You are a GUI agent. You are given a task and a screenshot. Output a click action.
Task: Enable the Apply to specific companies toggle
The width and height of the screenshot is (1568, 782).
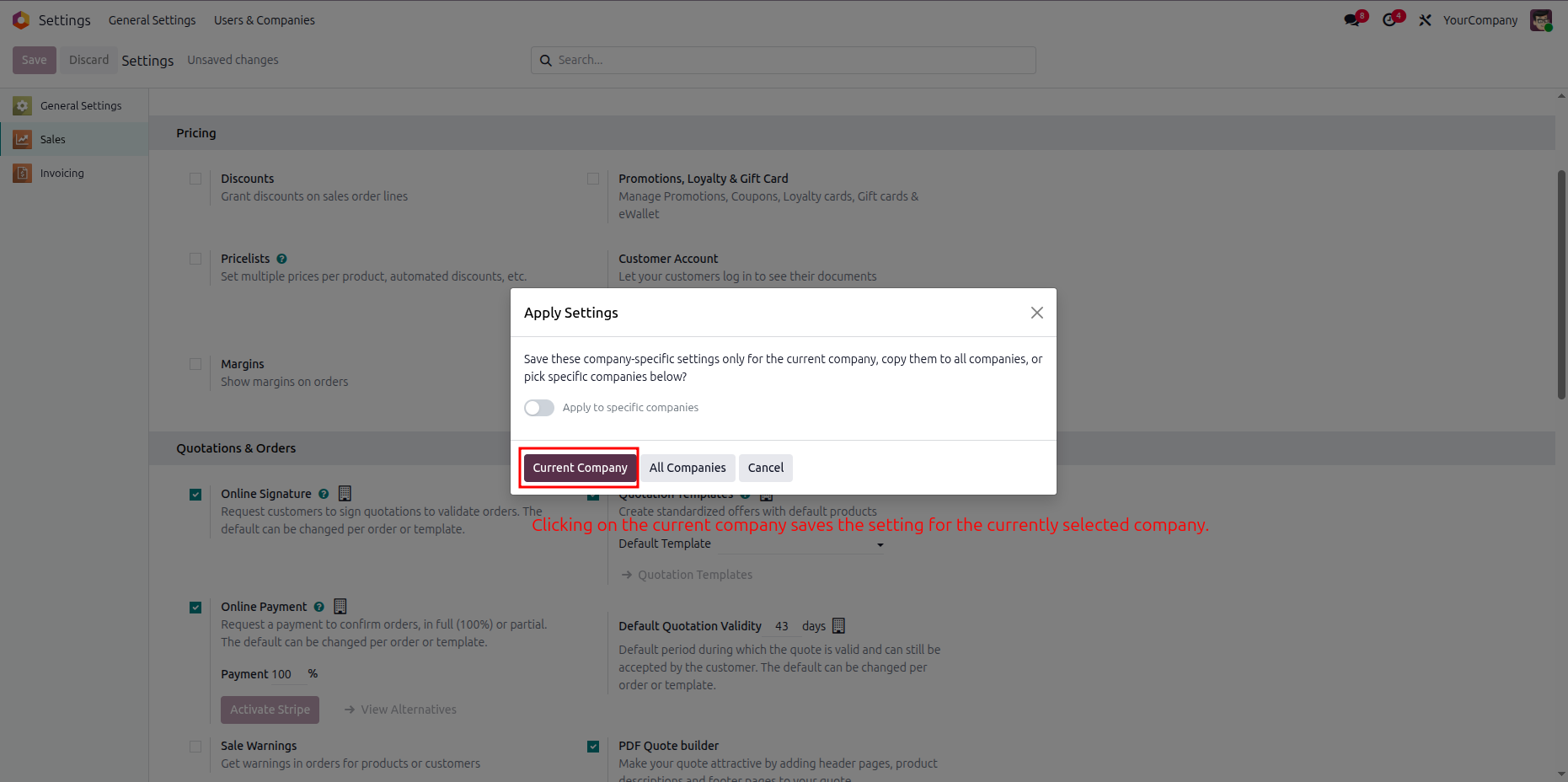(x=539, y=408)
